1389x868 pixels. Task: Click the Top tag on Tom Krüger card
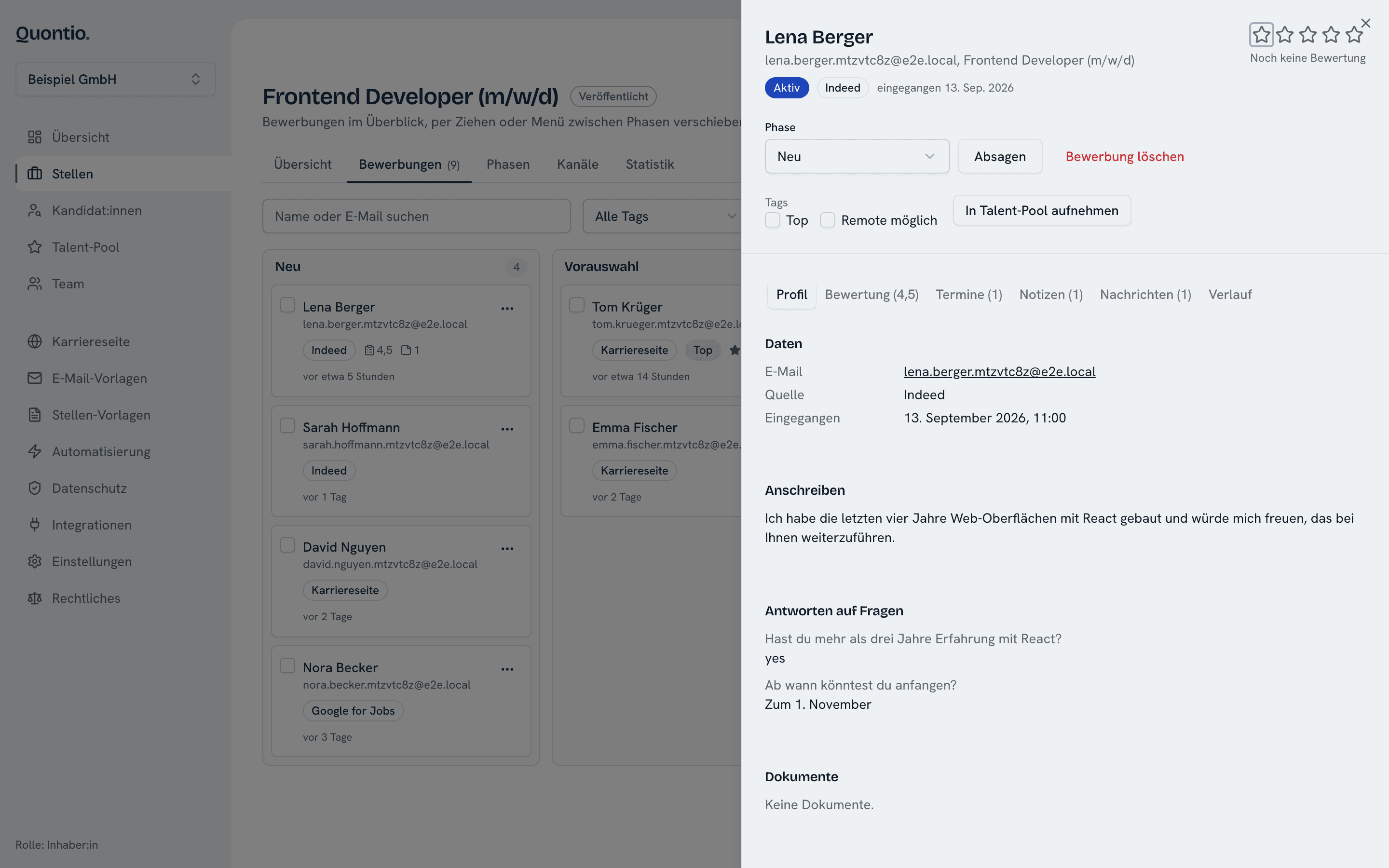703,350
